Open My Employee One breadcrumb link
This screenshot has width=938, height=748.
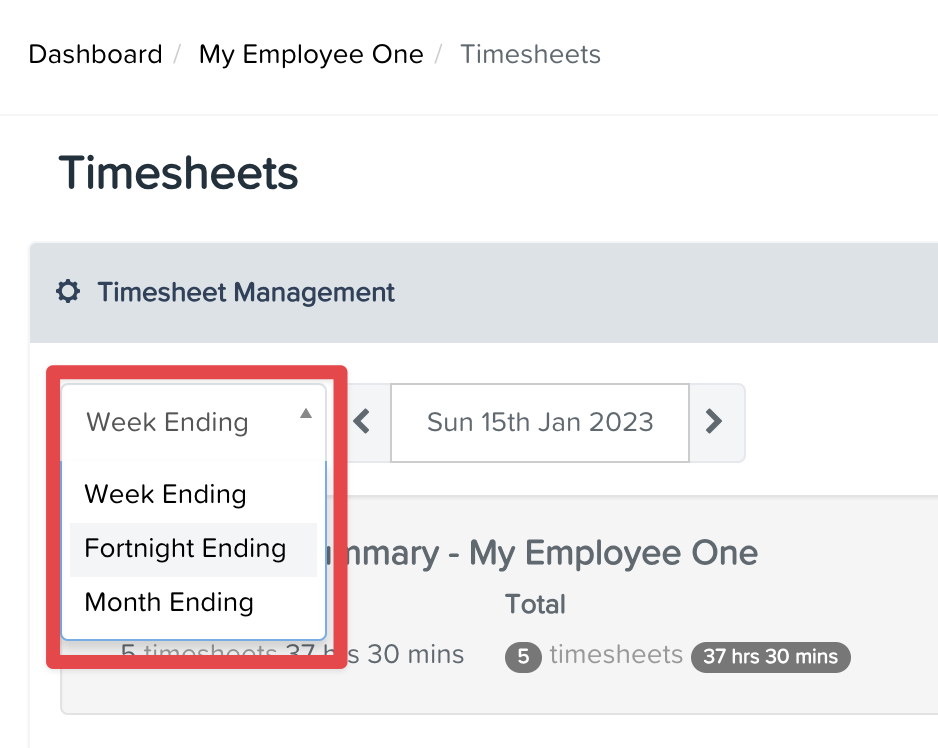pos(310,54)
